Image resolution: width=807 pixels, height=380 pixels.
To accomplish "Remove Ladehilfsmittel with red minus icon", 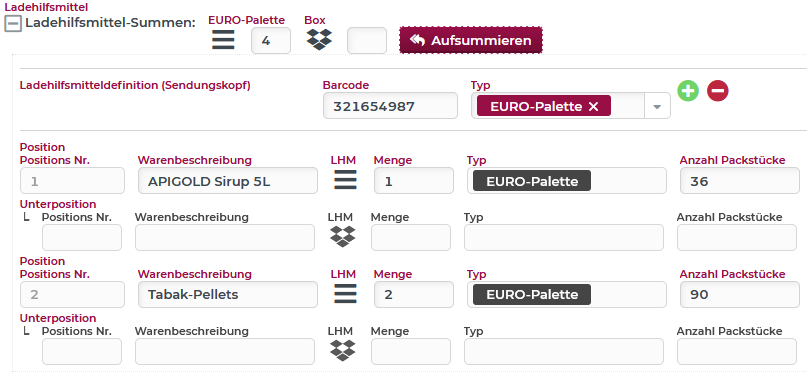I will tap(717, 91).
